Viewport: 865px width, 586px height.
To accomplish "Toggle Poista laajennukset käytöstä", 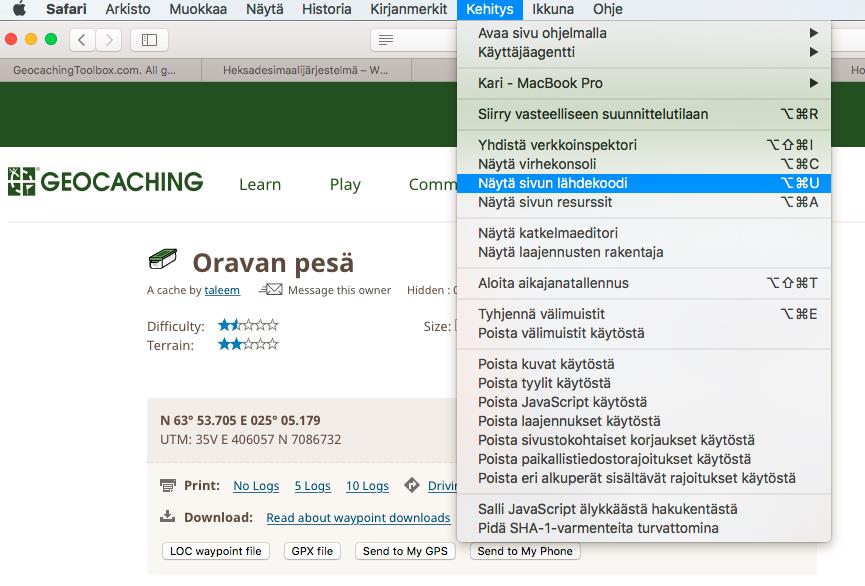I will pos(644,421).
